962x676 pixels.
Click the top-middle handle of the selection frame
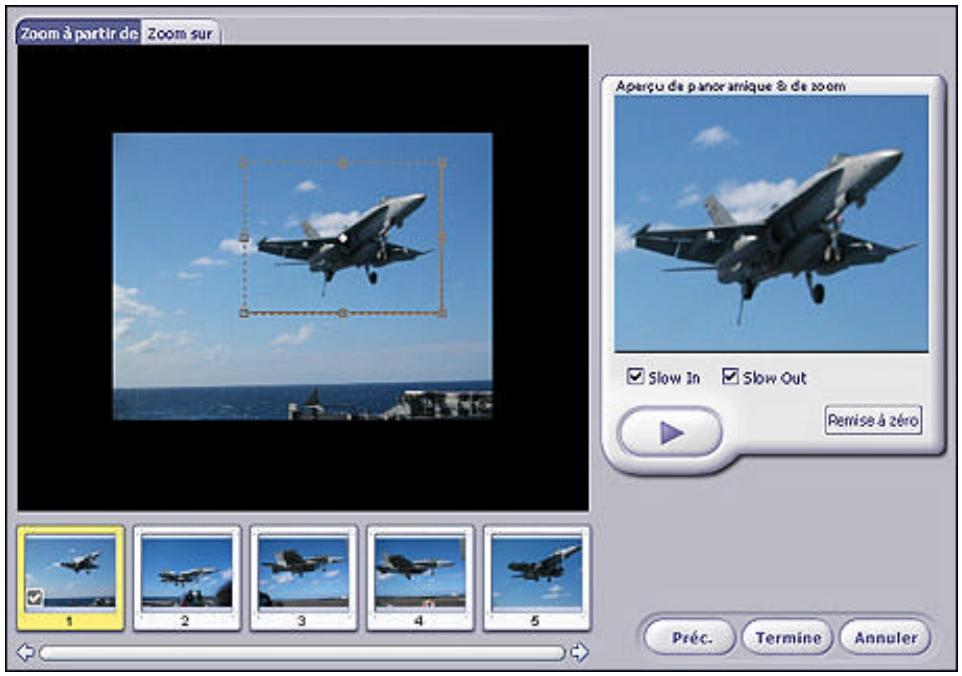343,161
